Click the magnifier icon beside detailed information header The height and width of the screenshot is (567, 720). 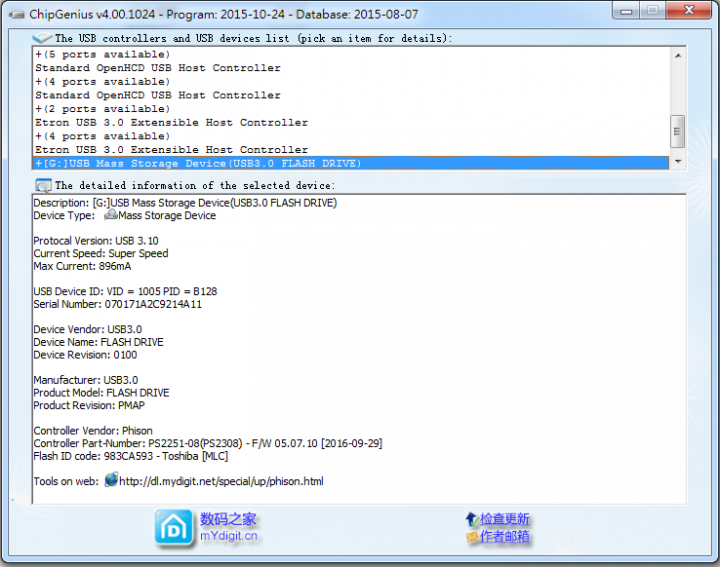43,185
